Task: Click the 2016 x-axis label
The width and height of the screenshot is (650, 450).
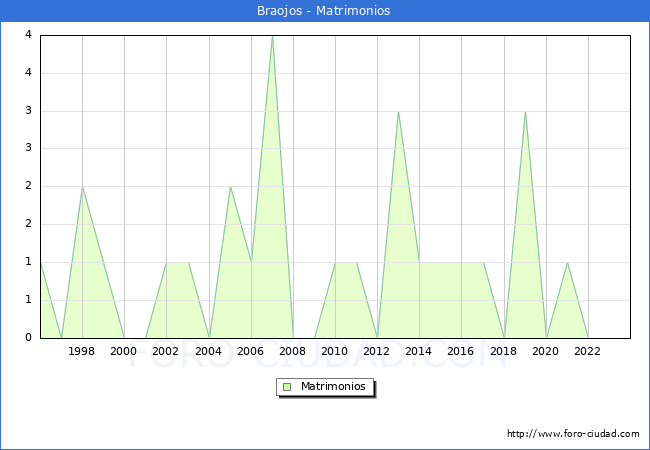Action: [x=460, y=351]
